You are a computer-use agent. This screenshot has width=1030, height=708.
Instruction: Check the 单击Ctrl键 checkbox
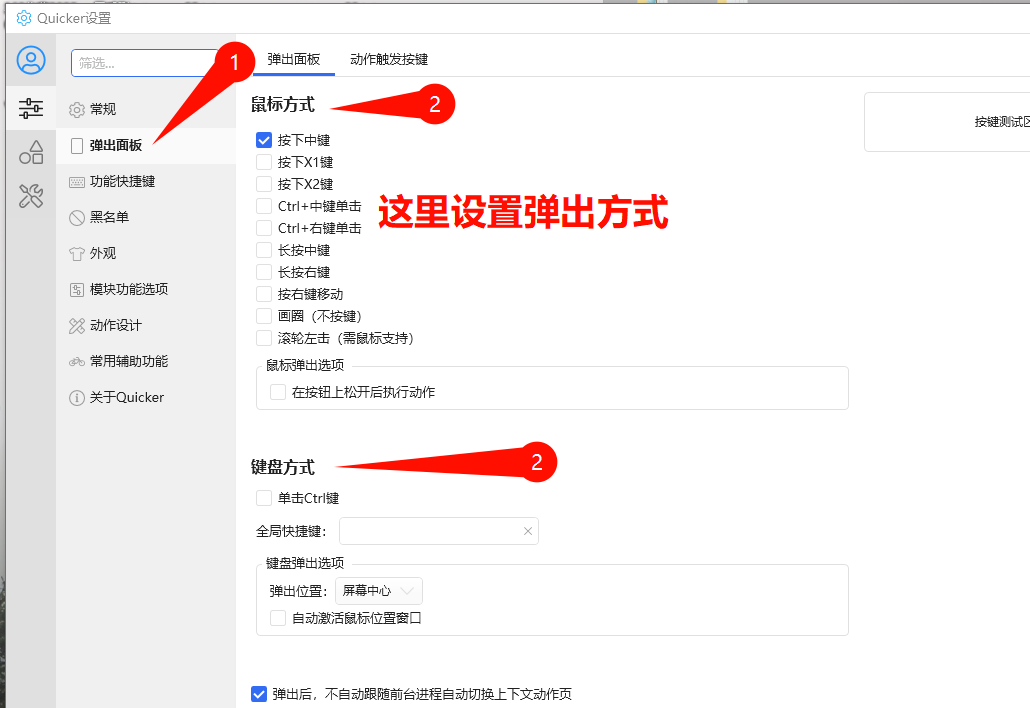(264, 498)
